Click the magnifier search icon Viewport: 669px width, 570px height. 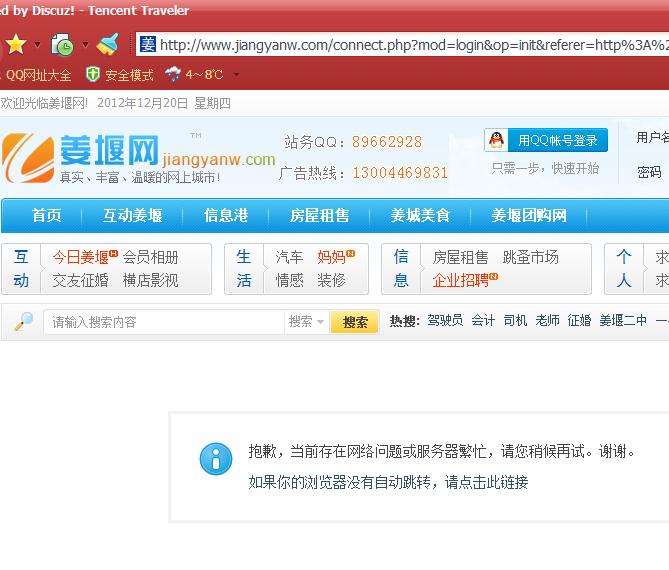tap(24, 321)
